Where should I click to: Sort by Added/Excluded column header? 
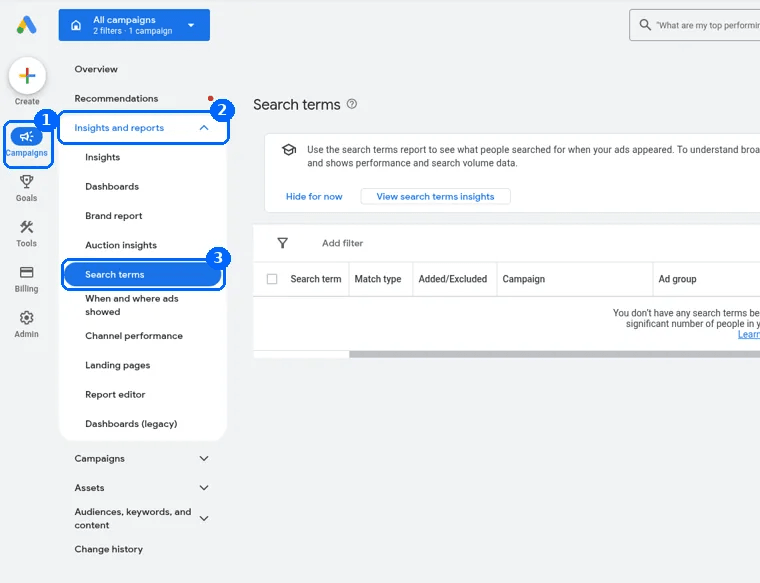point(453,279)
